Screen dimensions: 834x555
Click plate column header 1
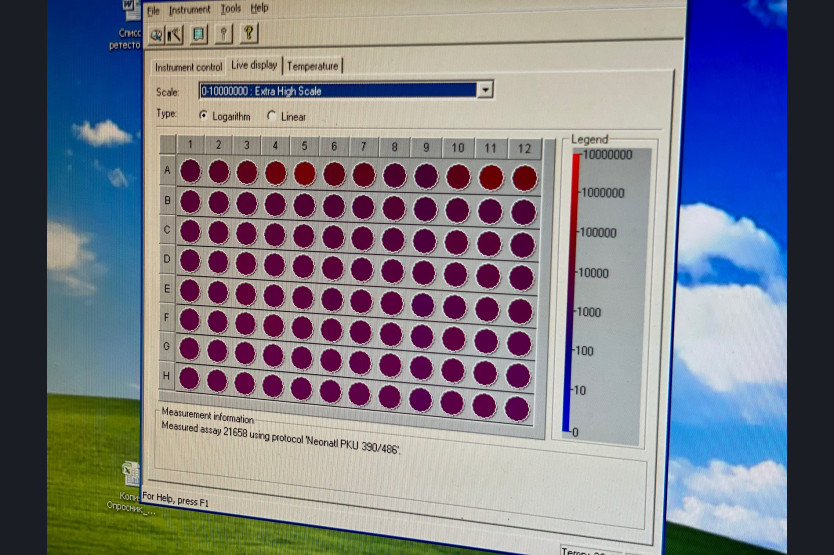(x=190, y=144)
